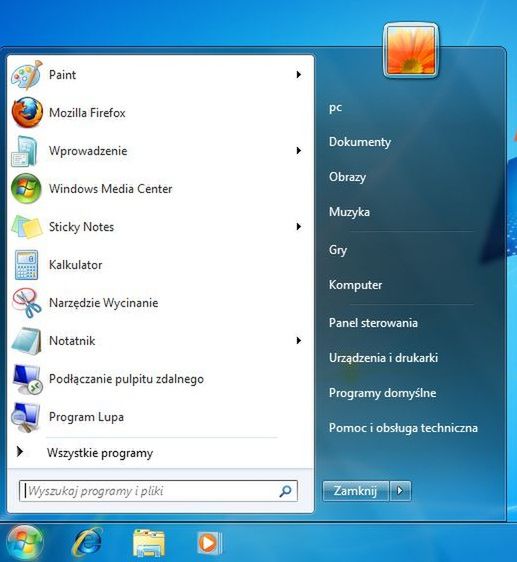Launch Mozilla Firefox via its globe icon
517x562 pixels.
coord(27,113)
